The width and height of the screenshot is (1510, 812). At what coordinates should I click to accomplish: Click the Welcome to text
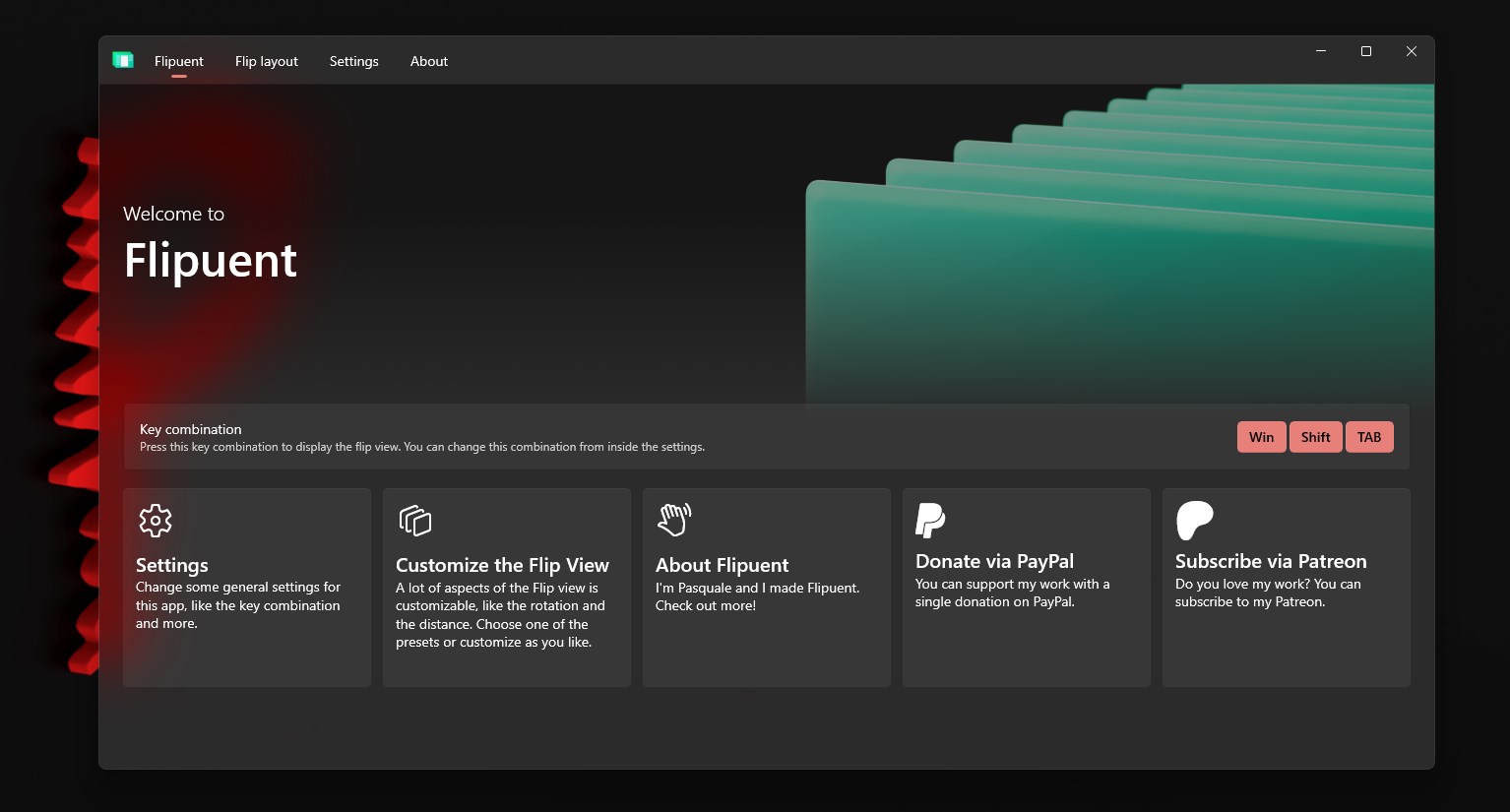coord(174,214)
